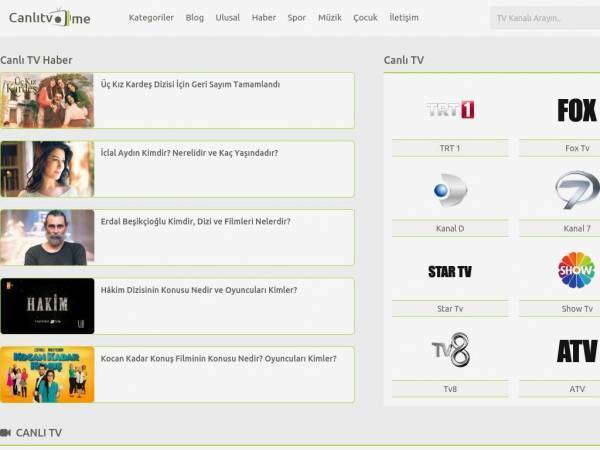Open the Kategoriler menu
Image resolution: width=600 pixels, height=450 pixels.
(x=151, y=18)
